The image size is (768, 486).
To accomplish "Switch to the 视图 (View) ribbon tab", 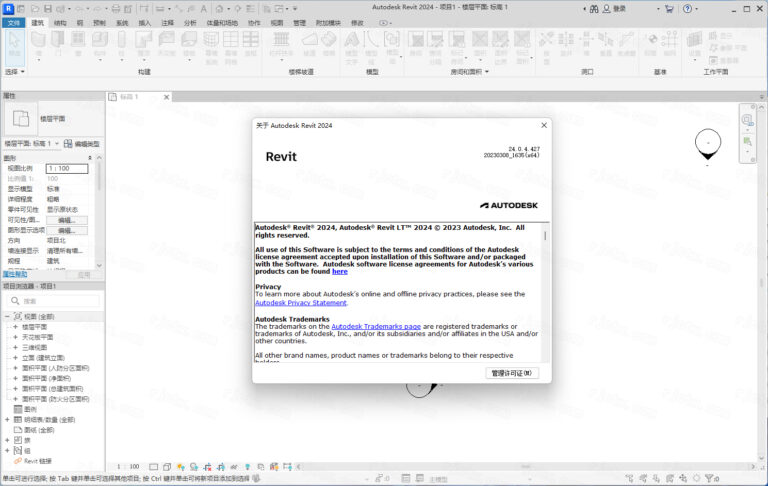I will click(277, 23).
